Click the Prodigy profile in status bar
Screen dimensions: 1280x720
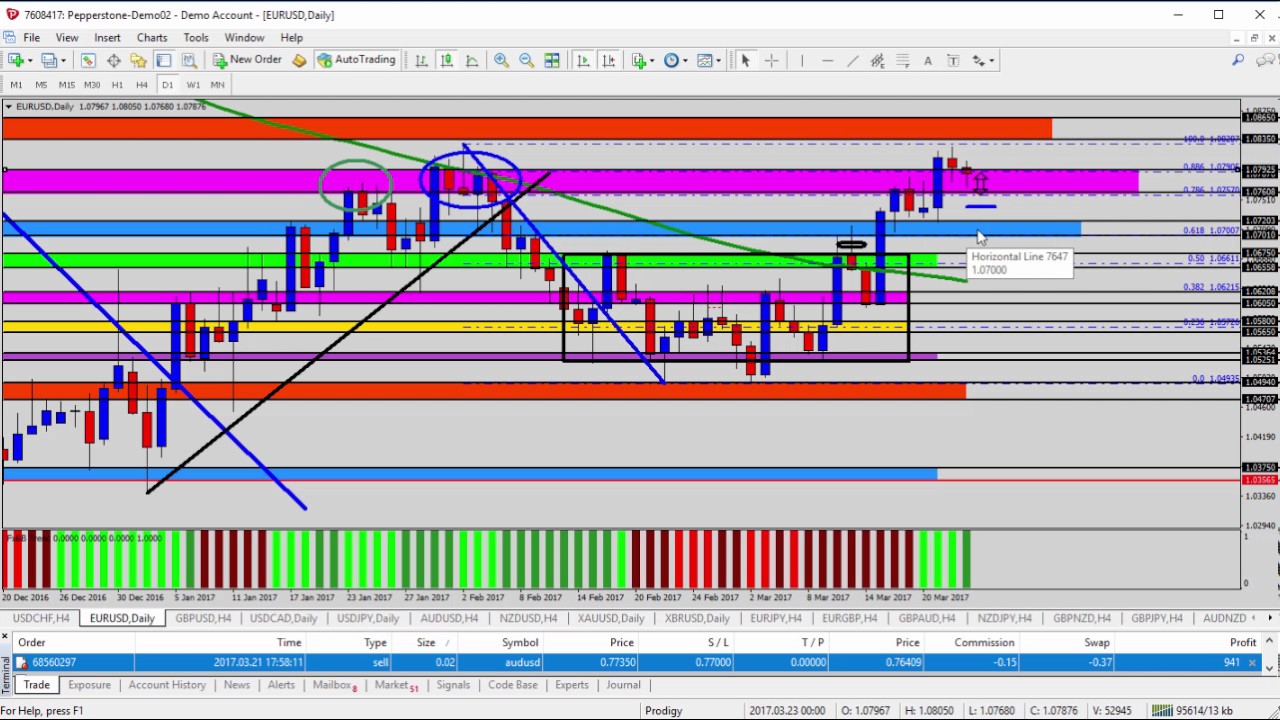[x=663, y=711]
